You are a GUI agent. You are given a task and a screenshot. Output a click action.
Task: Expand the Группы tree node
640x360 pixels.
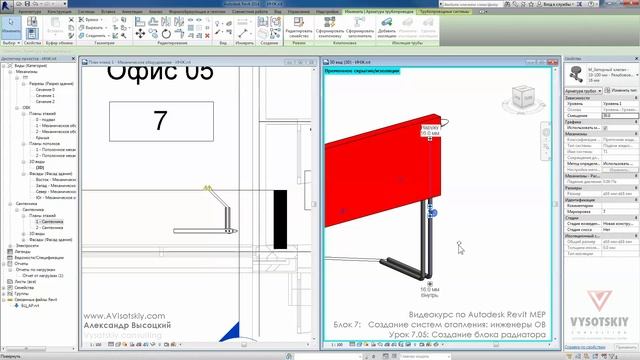4,293
